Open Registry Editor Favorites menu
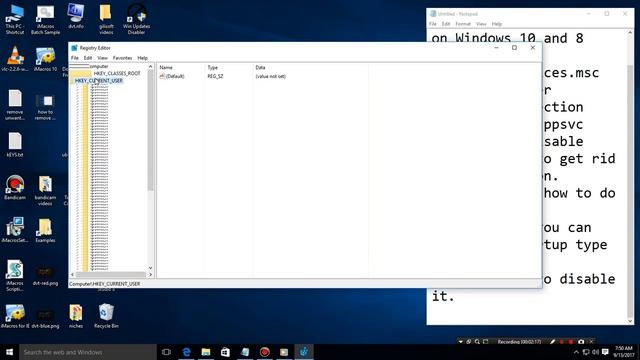The image size is (640, 360). coord(122,58)
